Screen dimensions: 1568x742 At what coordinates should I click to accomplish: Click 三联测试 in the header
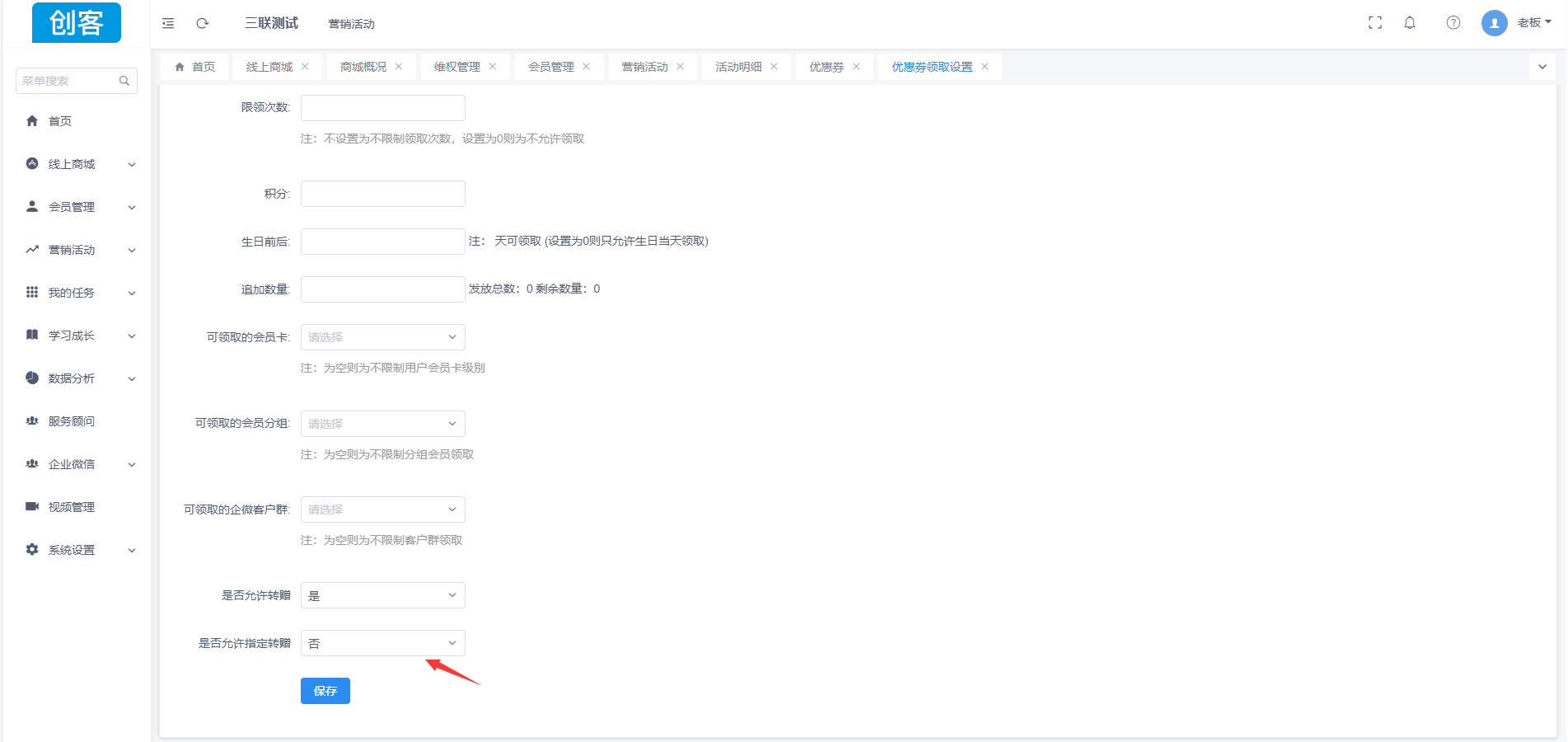[x=271, y=23]
